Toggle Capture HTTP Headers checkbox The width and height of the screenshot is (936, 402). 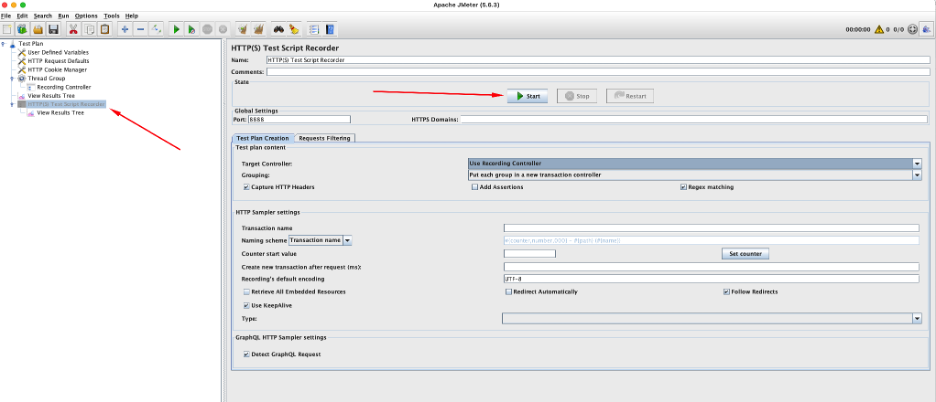[x=246, y=187]
